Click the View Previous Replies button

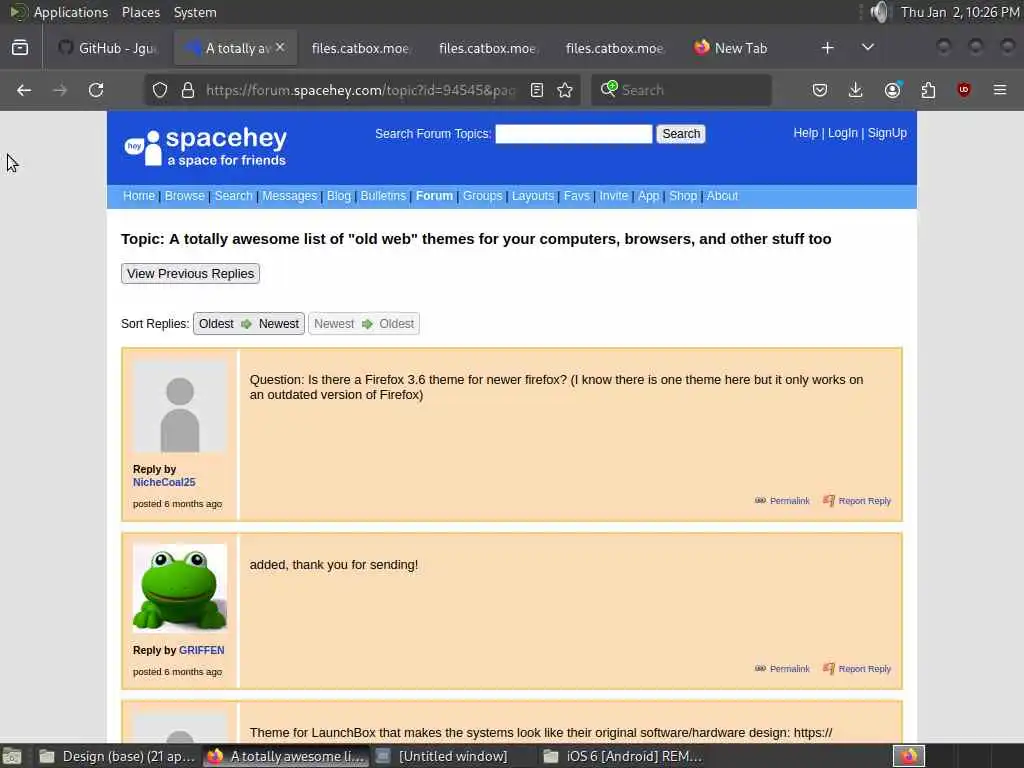click(190, 274)
